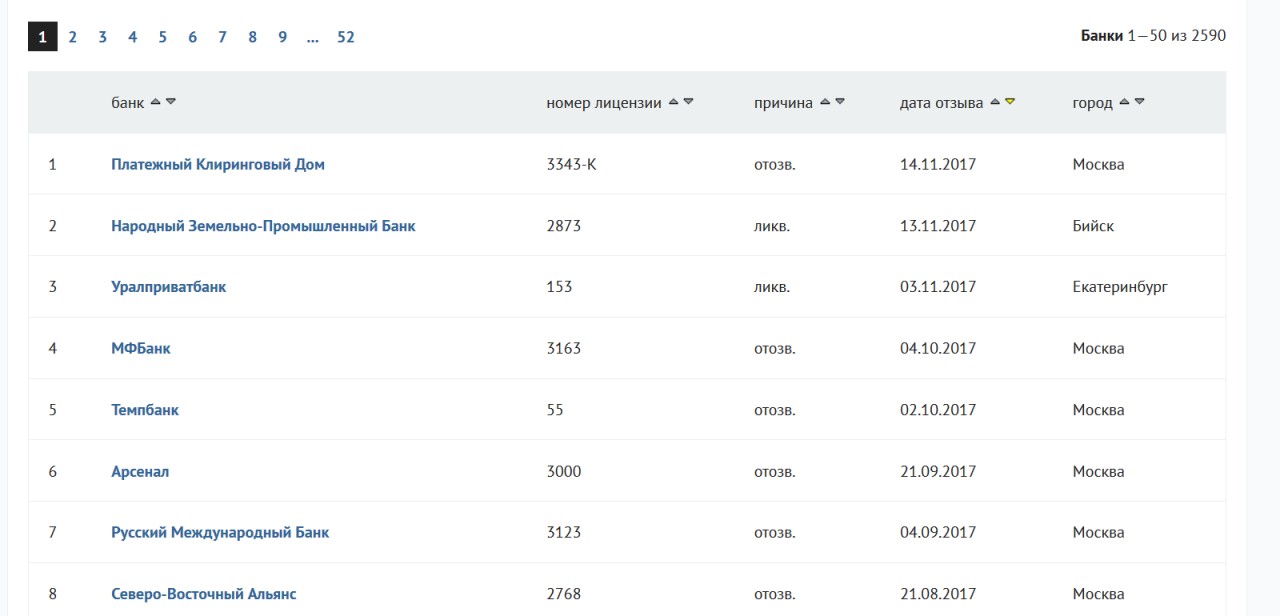The height and width of the screenshot is (616, 1280).
Task: Go to page 2
Action: tap(72, 37)
